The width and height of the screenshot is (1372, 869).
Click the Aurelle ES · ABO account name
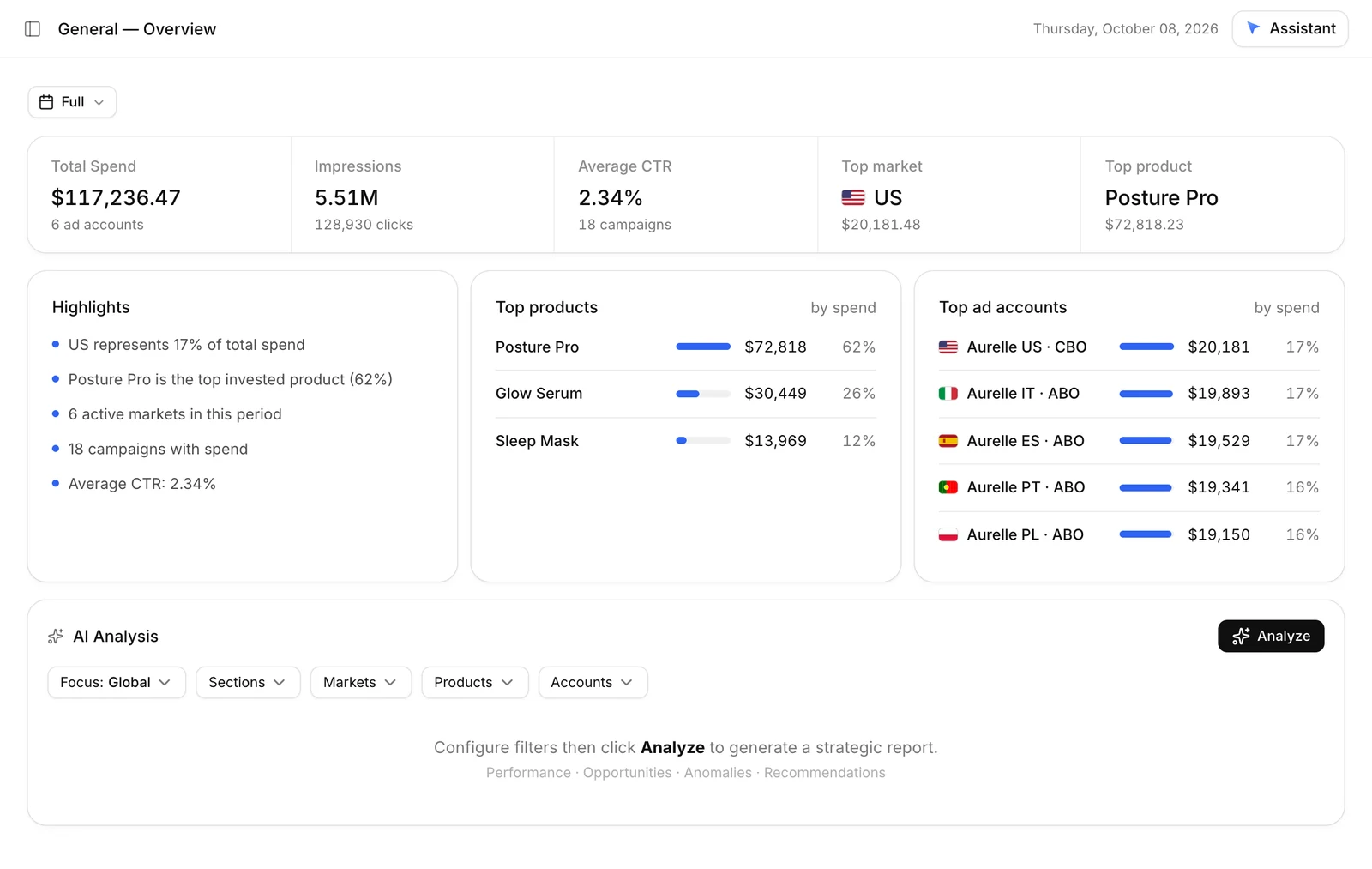click(1026, 441)
